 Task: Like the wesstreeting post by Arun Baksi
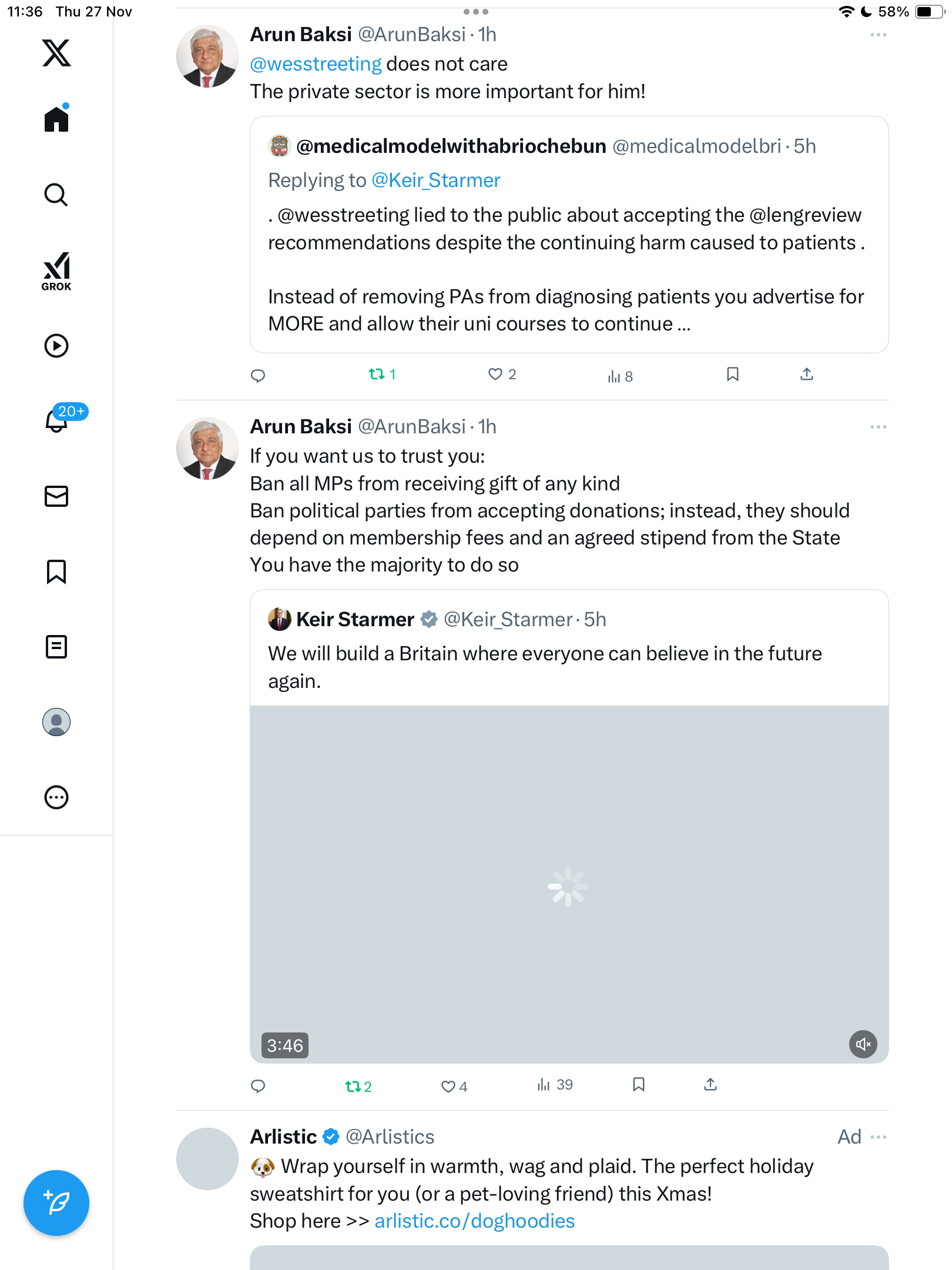(495, 374)
